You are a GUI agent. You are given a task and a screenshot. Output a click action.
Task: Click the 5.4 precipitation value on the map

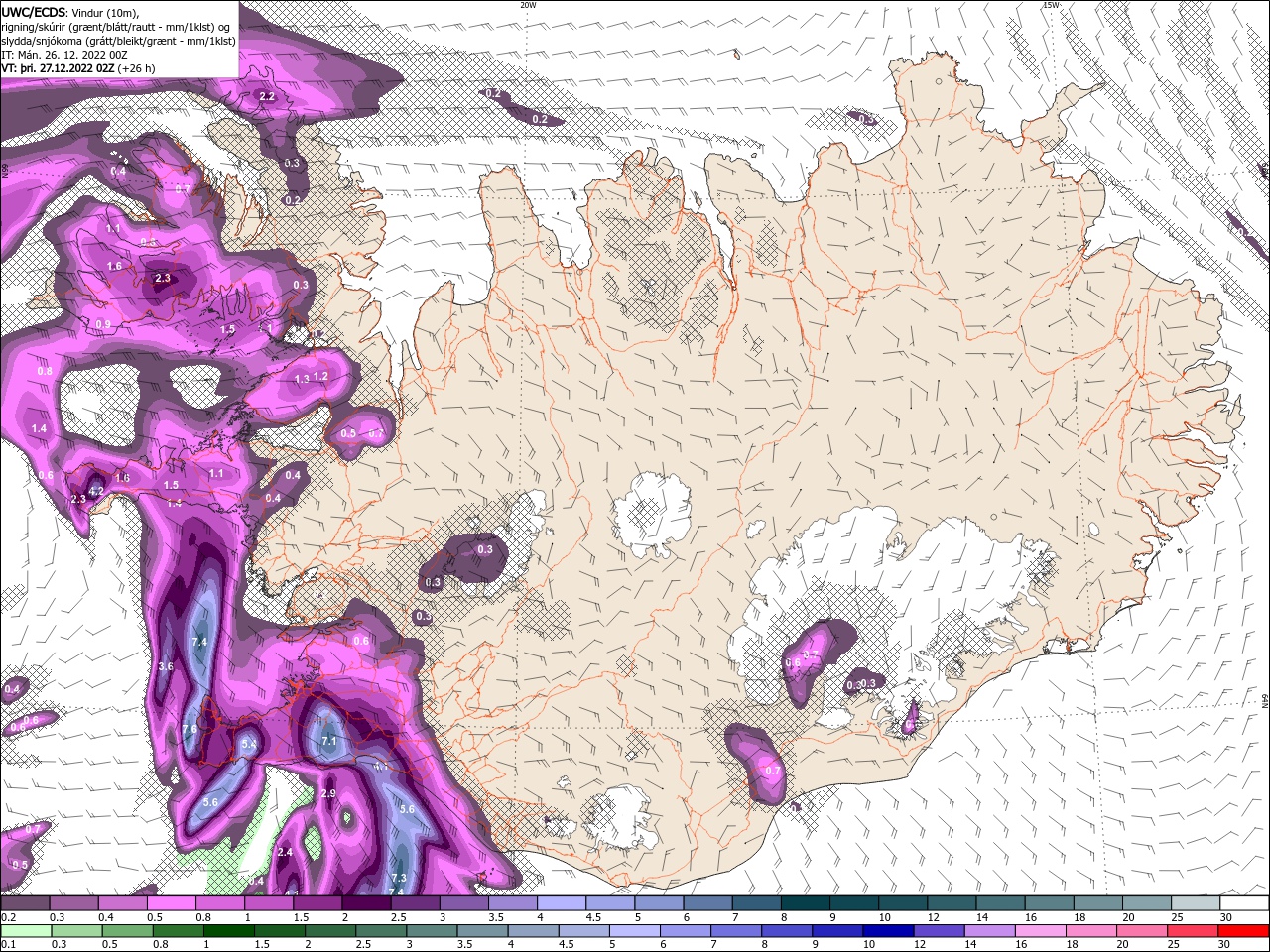[249, 743]
